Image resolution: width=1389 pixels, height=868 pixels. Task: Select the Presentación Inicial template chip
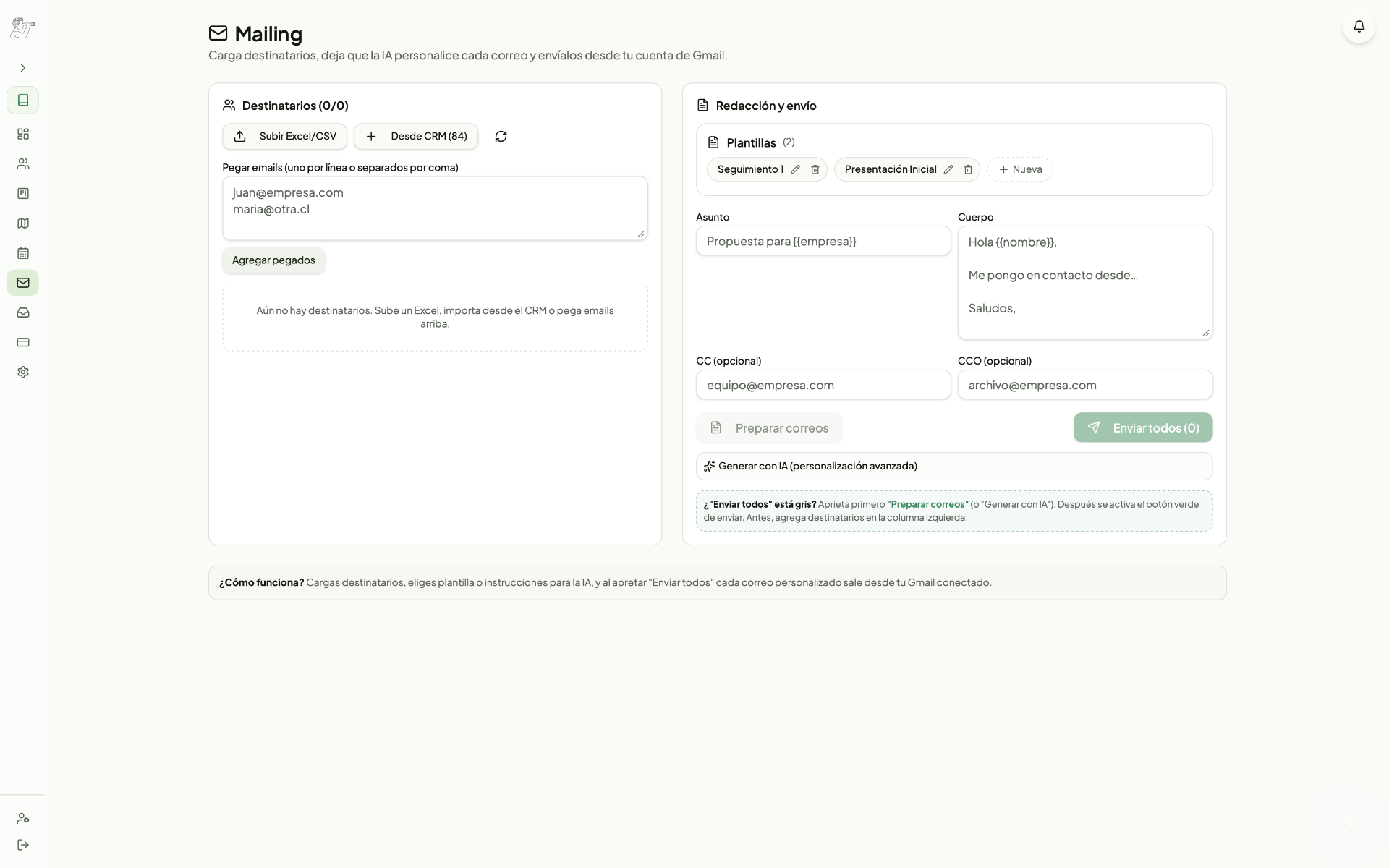pos(891,169)
